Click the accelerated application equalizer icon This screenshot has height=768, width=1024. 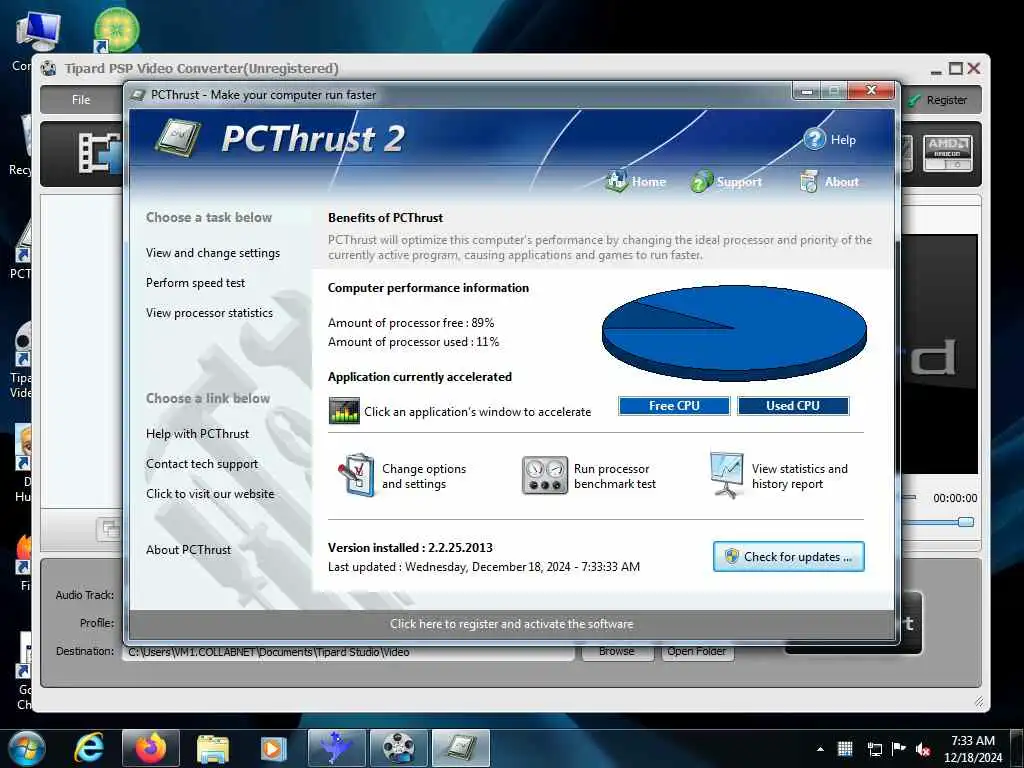click(x=344, y=411)
